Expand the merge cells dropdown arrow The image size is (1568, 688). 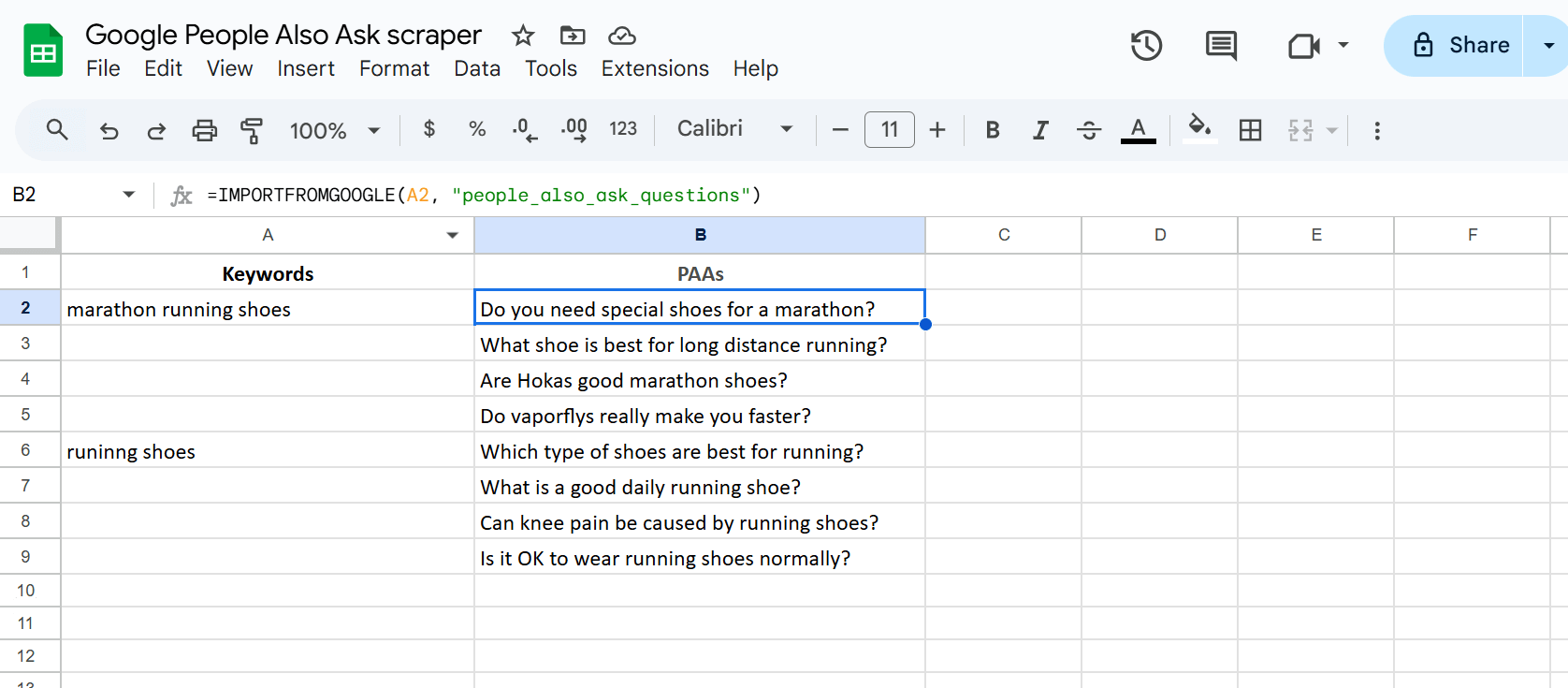pyautogui.click(x=1332, y=130)
